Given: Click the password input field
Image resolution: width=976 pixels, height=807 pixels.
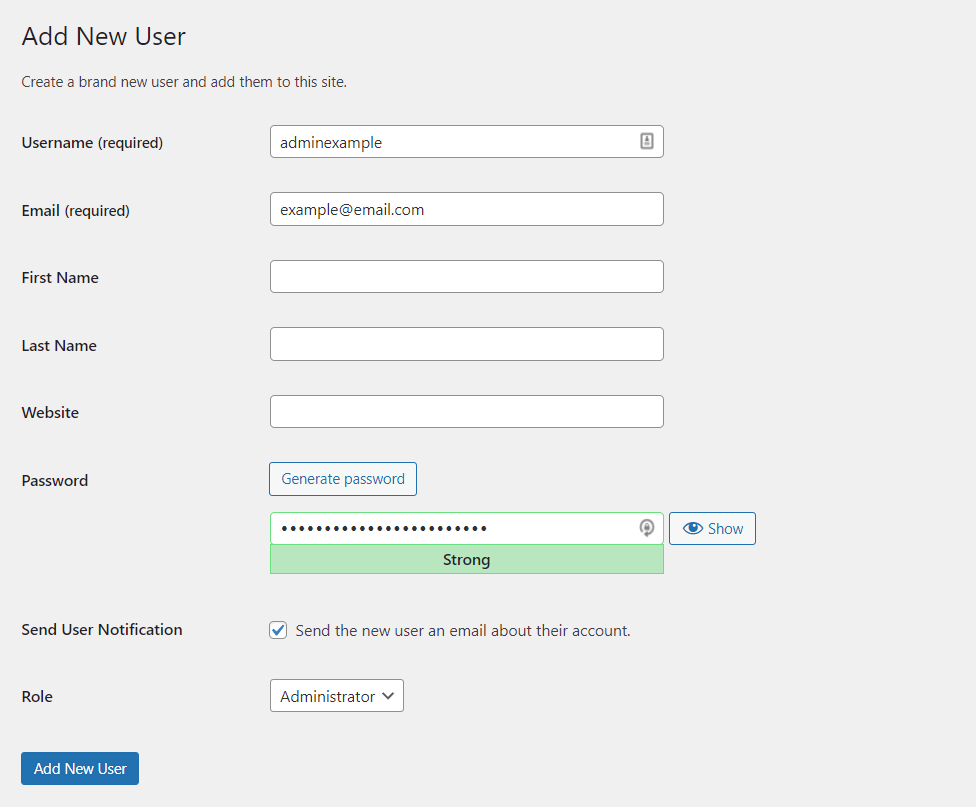Looking at the screenshot, I should pos(450,527).
